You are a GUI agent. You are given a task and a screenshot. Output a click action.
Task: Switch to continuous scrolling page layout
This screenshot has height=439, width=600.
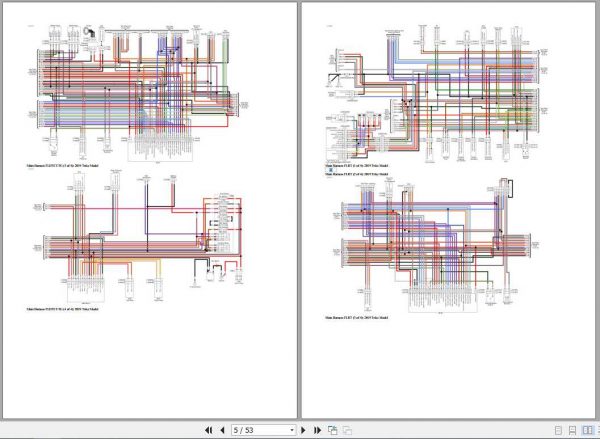(572, 431)
